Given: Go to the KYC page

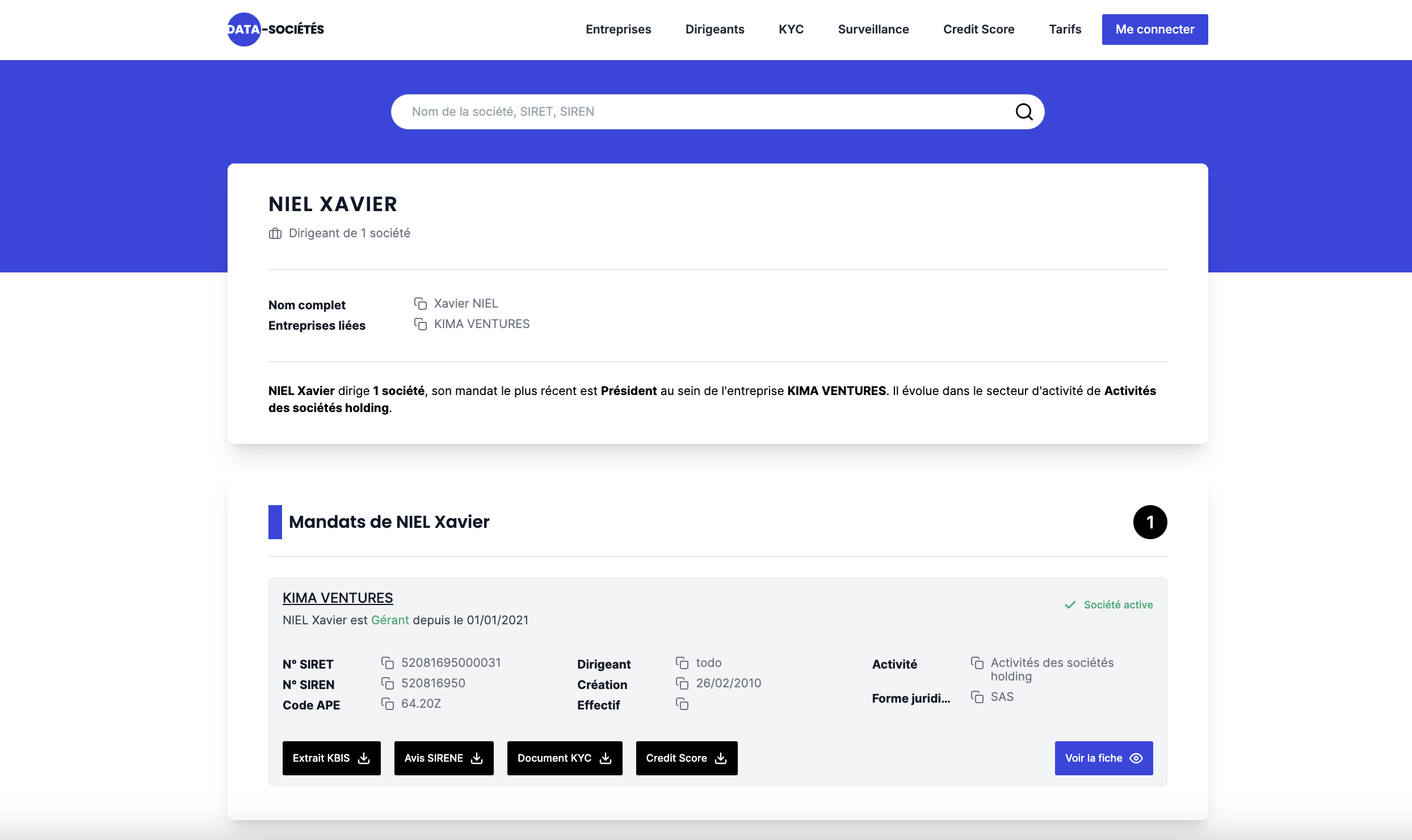Looking at the screenshot, I should tap(791, 30).
